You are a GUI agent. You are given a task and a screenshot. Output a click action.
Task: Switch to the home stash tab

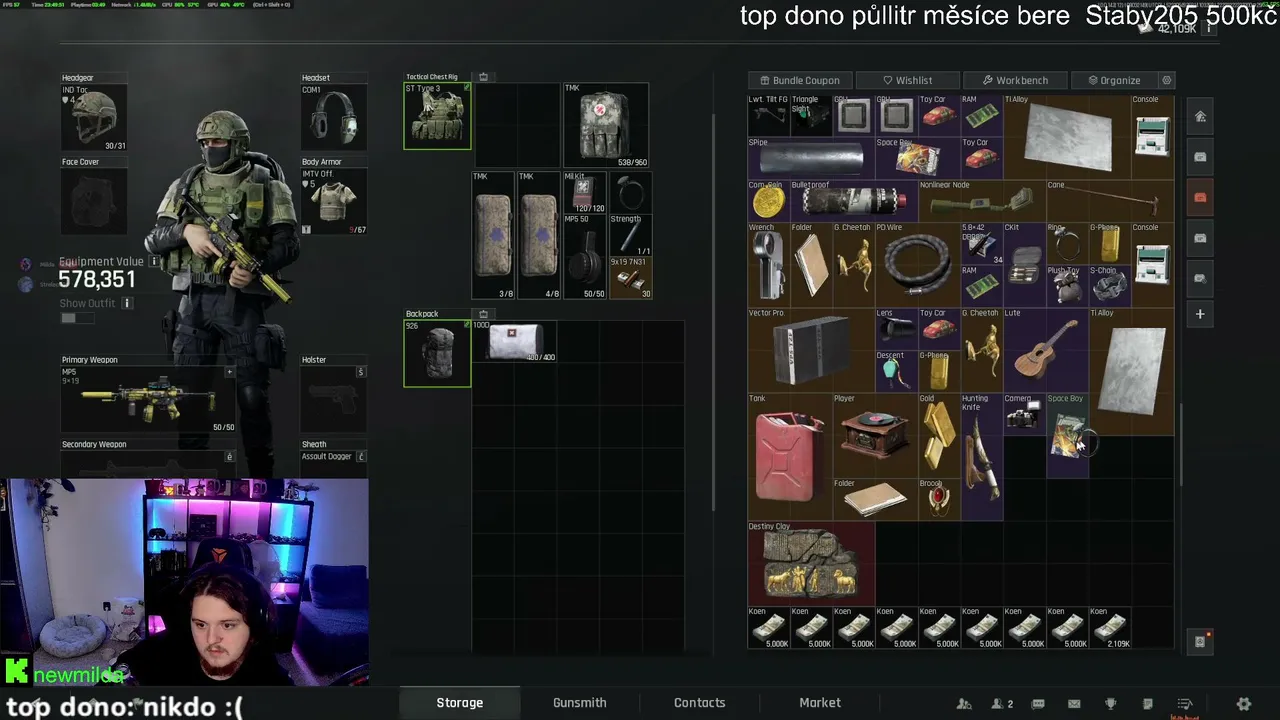click(1200, 117)
